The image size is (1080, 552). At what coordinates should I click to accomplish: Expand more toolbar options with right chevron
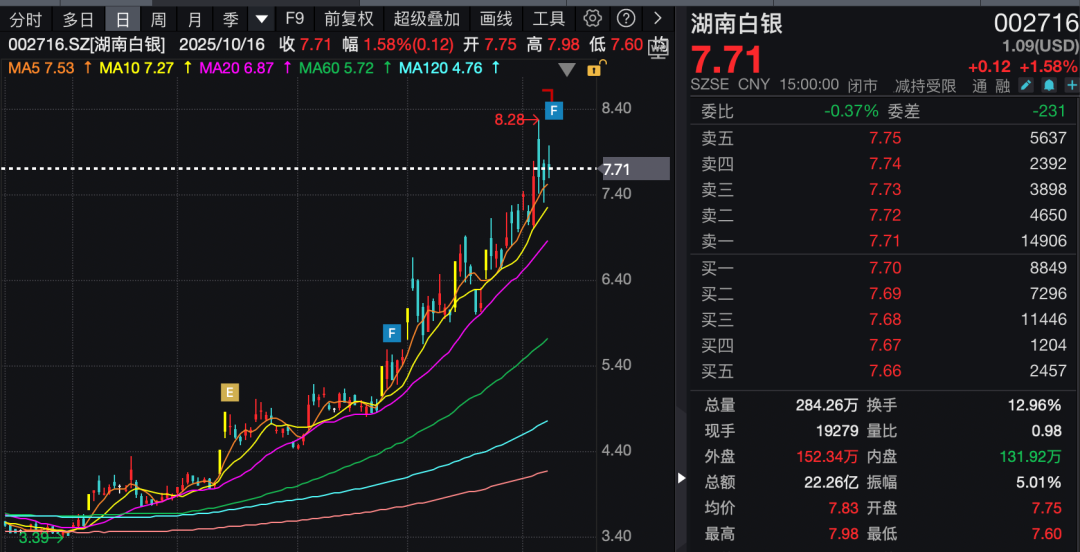click(657, 19)
